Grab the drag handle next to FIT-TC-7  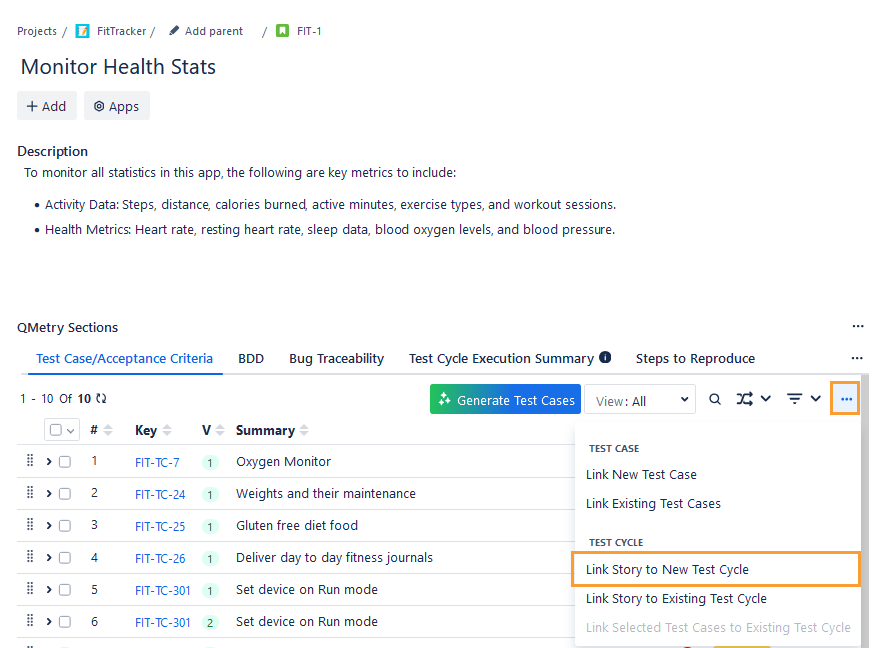coord(30,461)
